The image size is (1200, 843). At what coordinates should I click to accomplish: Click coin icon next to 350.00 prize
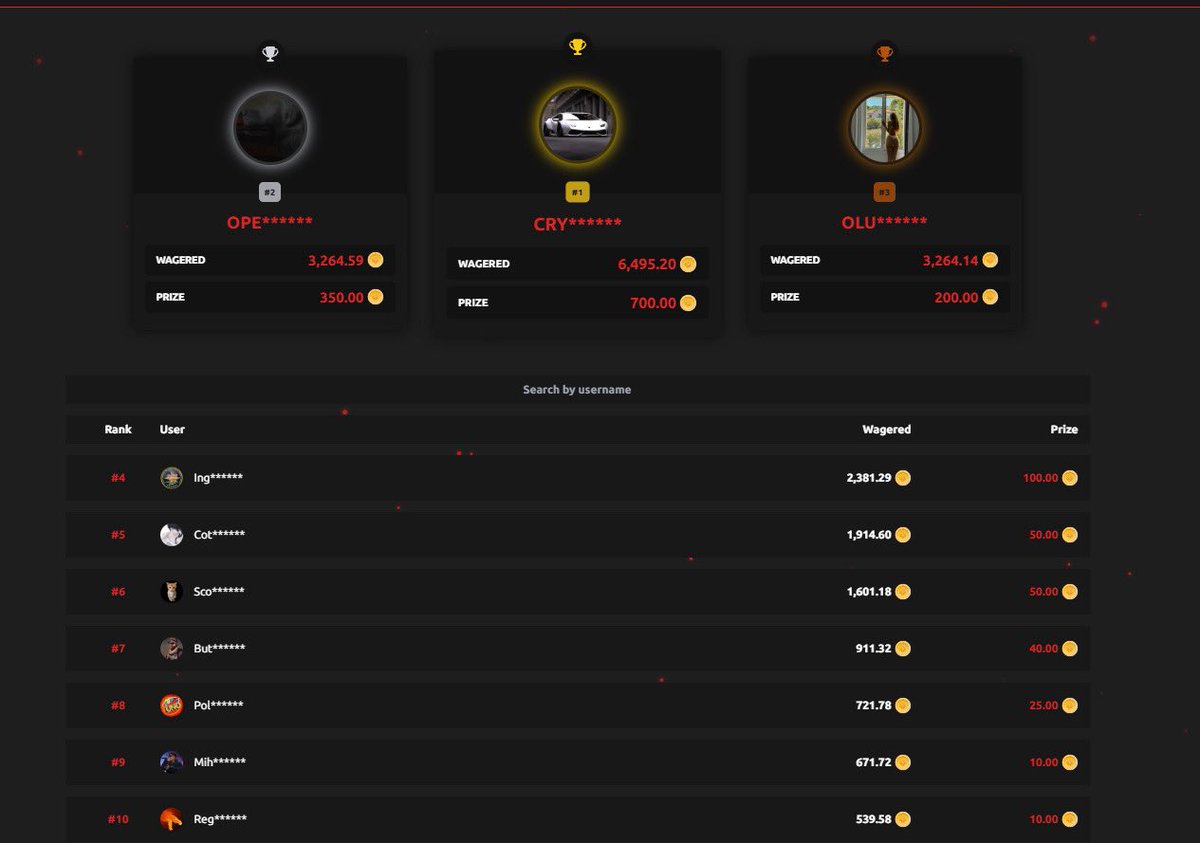point(375,297)
